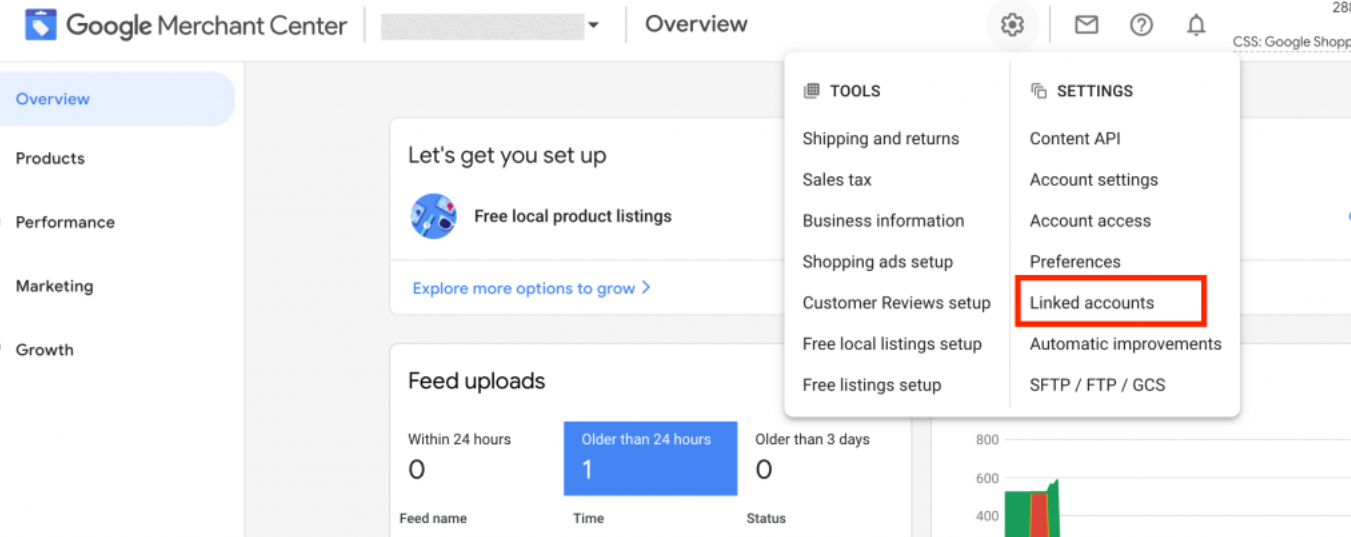Open Free listings setup entry
This screenshot has width=1351, height=537.
pos(871,385)
